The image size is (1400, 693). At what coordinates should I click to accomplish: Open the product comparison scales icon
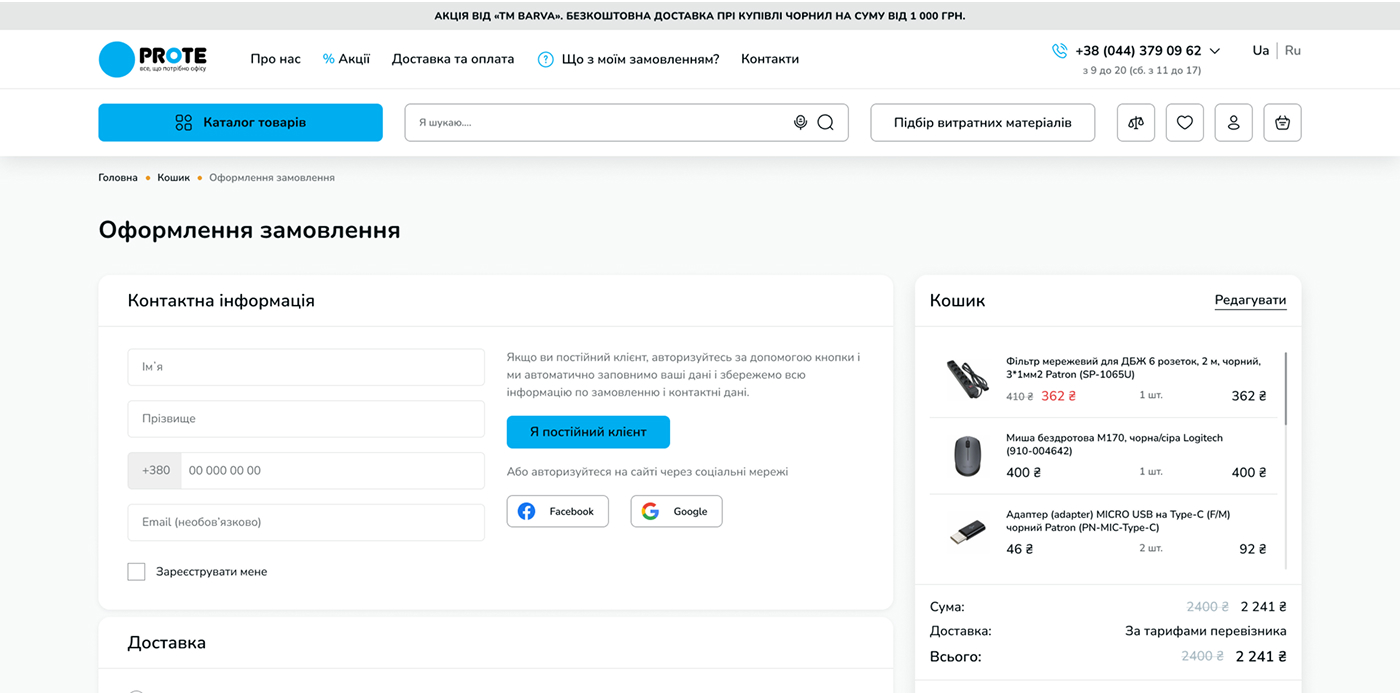click(1135, 122)
